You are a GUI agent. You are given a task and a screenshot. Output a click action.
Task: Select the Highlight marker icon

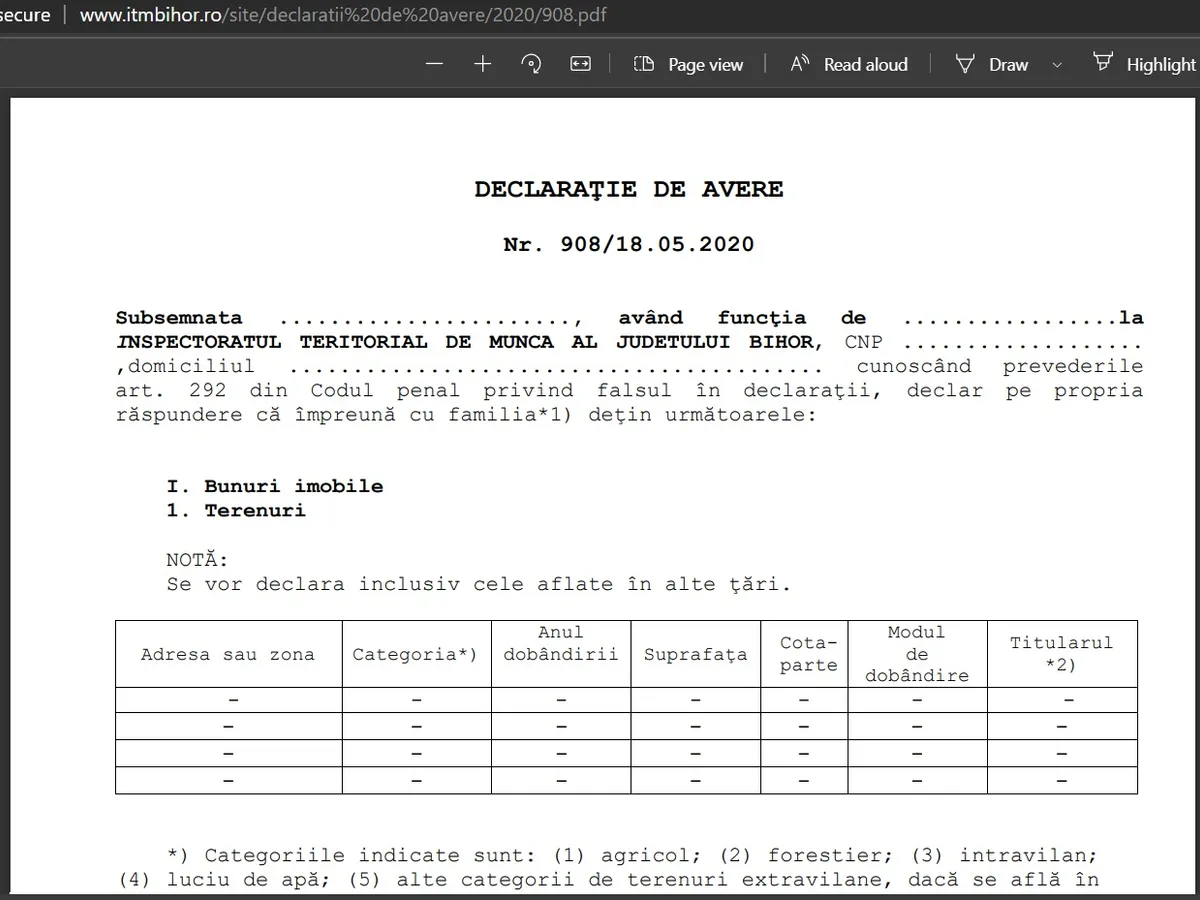[x=1102, y=63]
